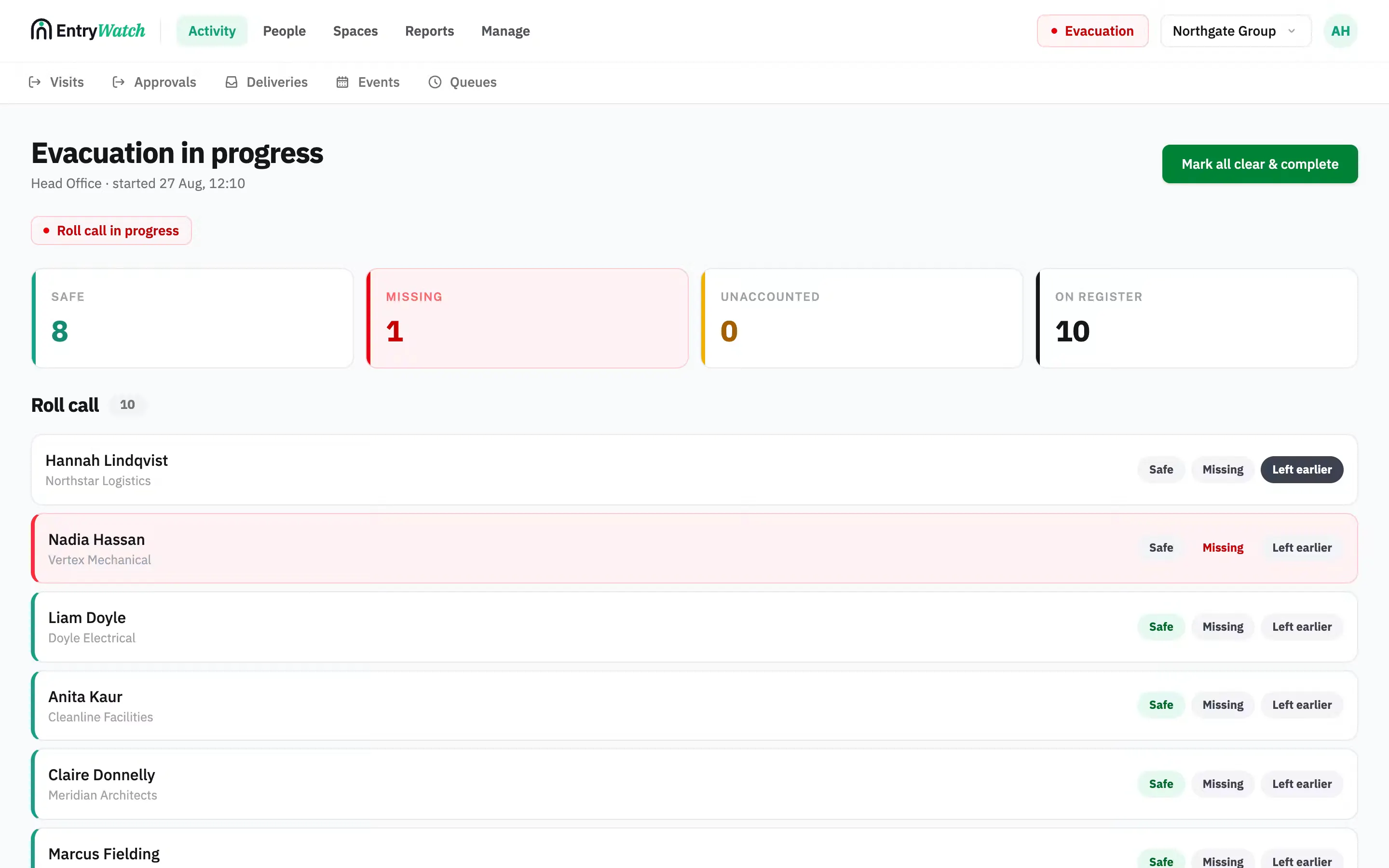Click the name Marcus Fielding
This screenshot has height=868, width=1389.
click(104, 854)
